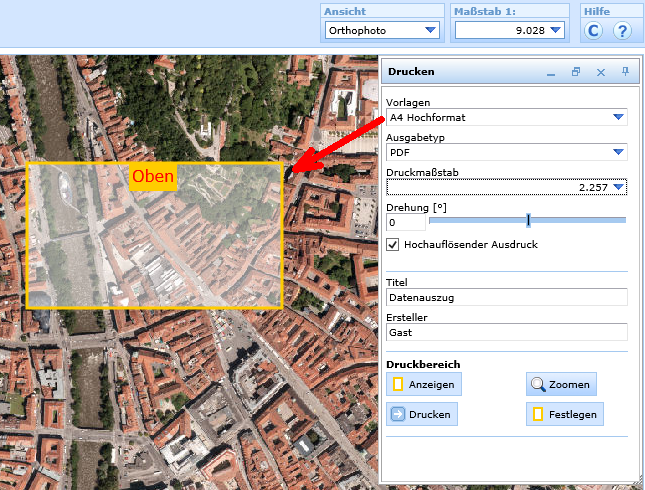Minimize the Drucken panel

coord(550,73)
